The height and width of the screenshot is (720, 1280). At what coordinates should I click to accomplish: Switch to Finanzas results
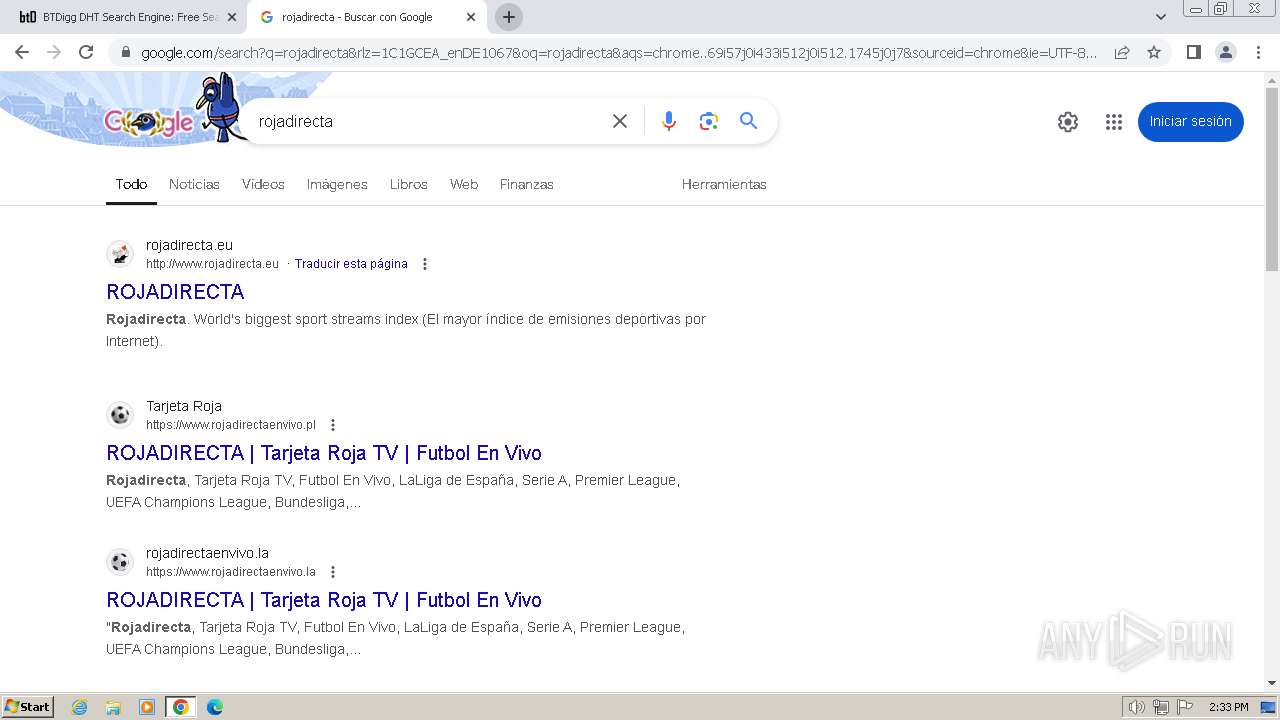tap(527, 184)
